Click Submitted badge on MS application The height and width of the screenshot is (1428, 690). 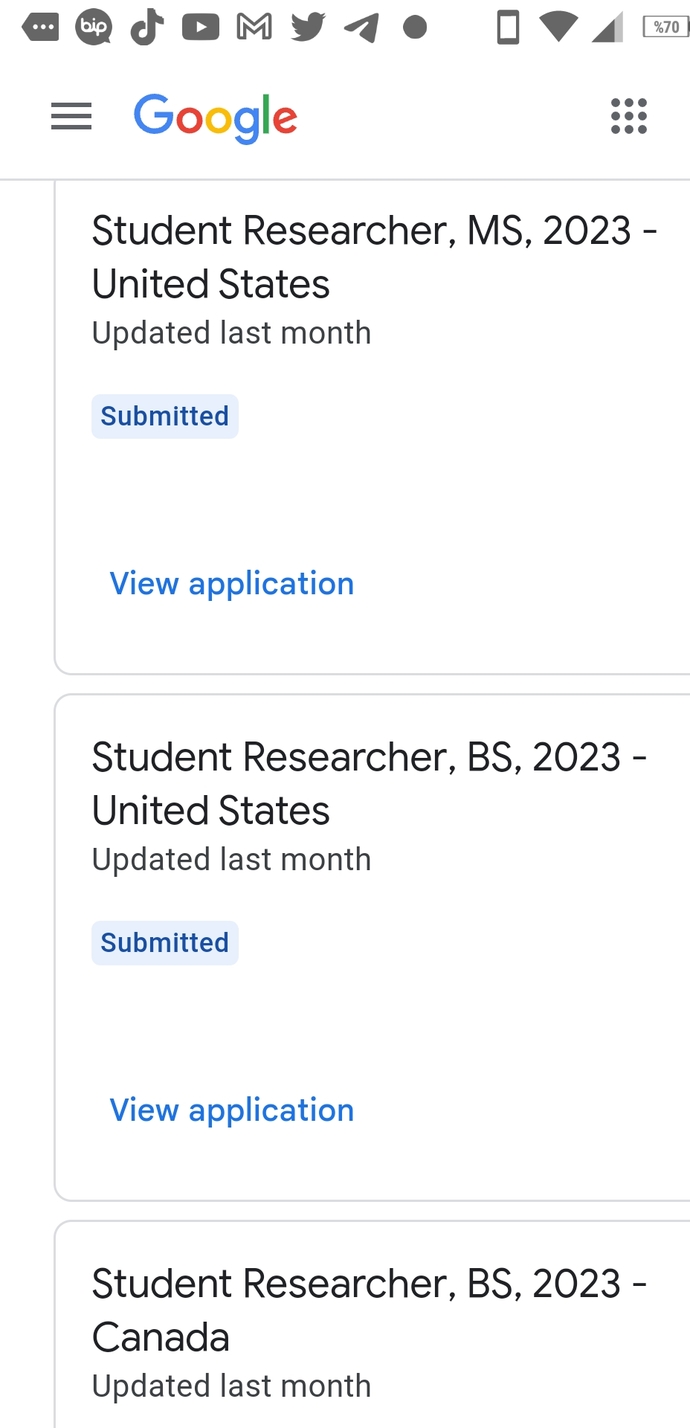click(165, 416)
